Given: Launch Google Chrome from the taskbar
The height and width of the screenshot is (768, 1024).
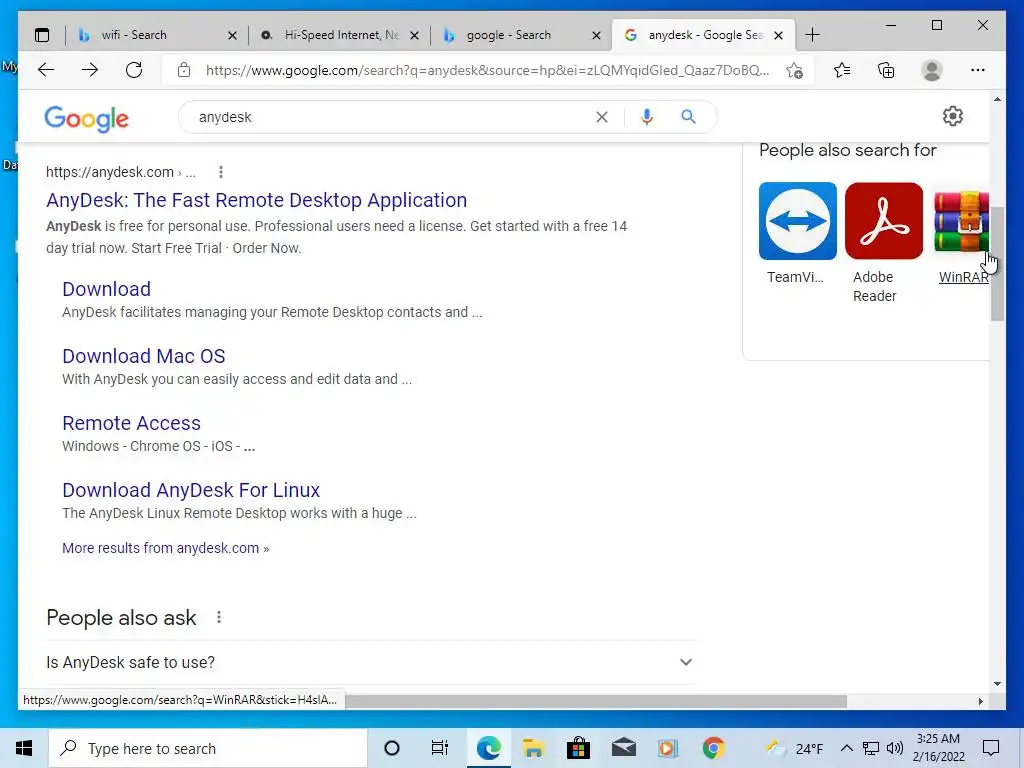Looking at the screenshot, I should point(713,748).
